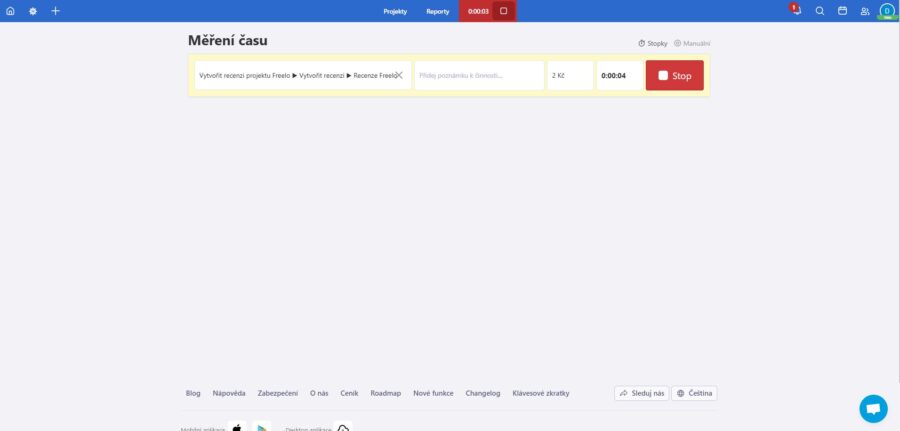Viewport: 900px width, 431px height.
Task: Open the chat support bubble
Action: click(x=873, y=409)
